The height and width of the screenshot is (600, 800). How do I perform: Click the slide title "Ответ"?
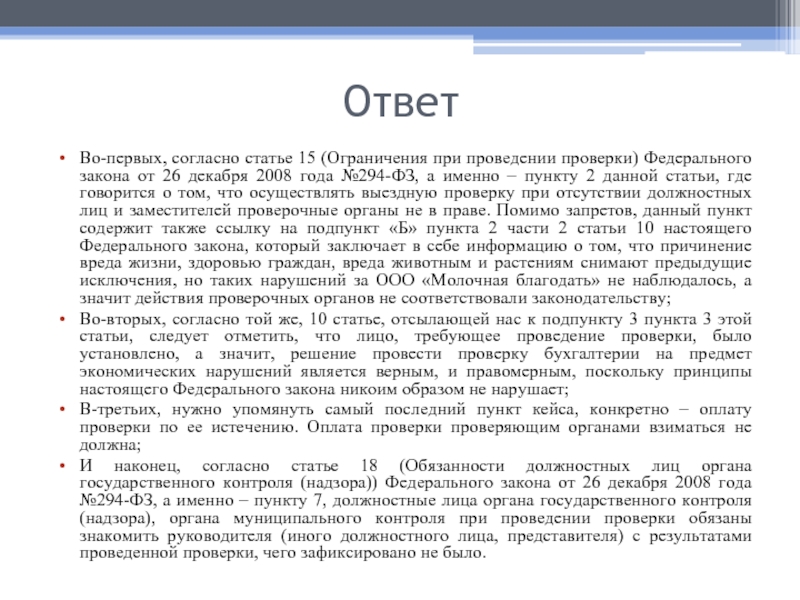401,102
